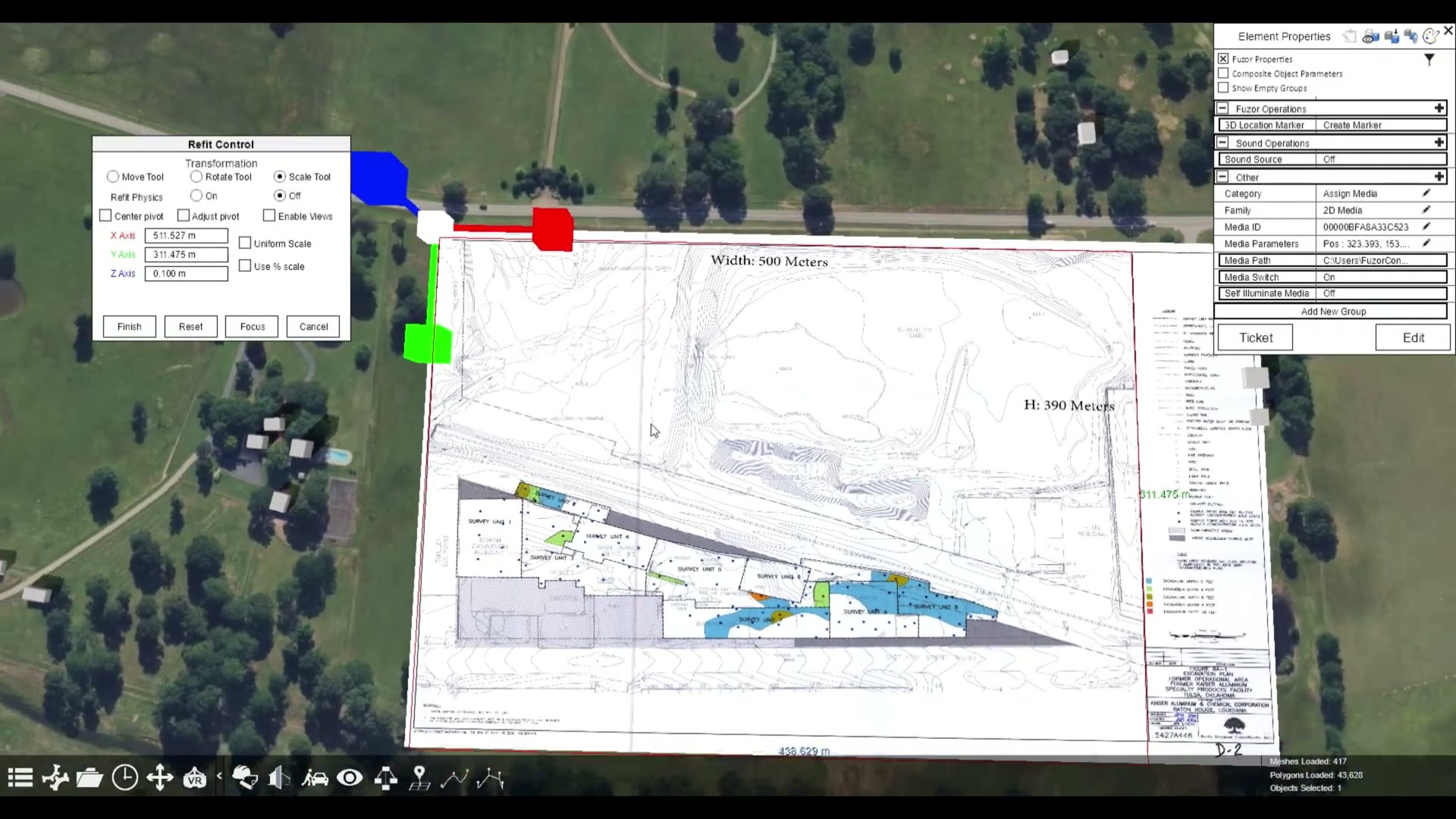1456x819 pixels.
Task: Open the hierarchy flowchart icon
Action: 386,778
